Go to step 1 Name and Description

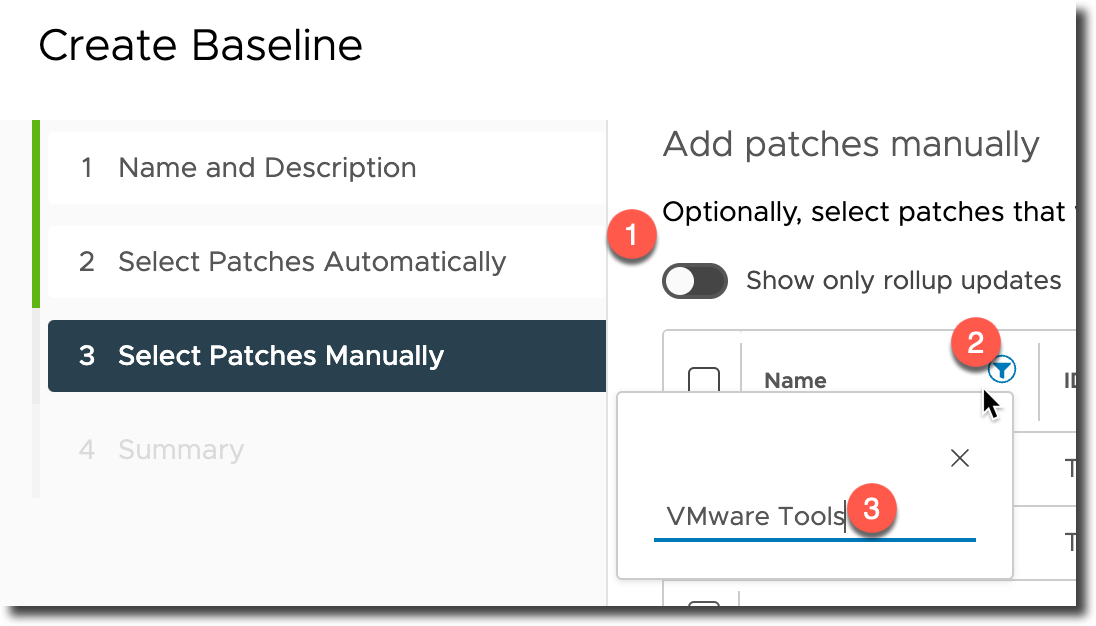coord(327,168)
